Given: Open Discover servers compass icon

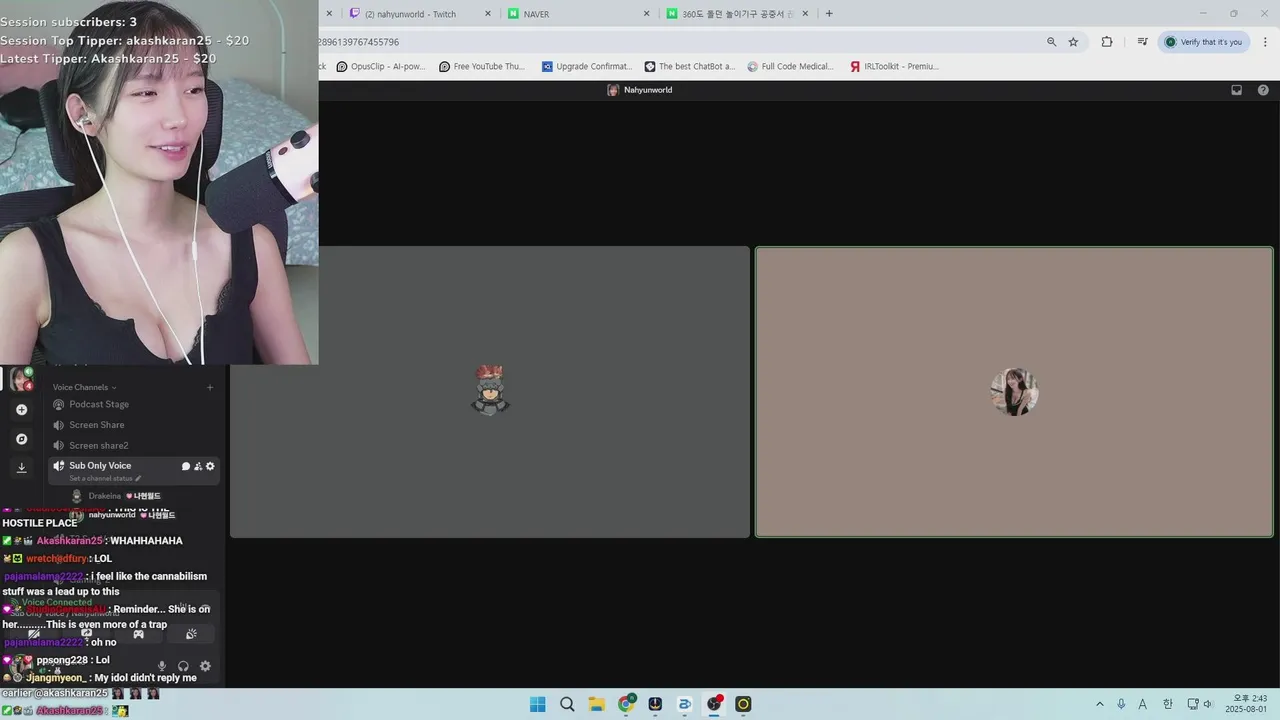Looking at the screenshot, I should pos(21,439).
